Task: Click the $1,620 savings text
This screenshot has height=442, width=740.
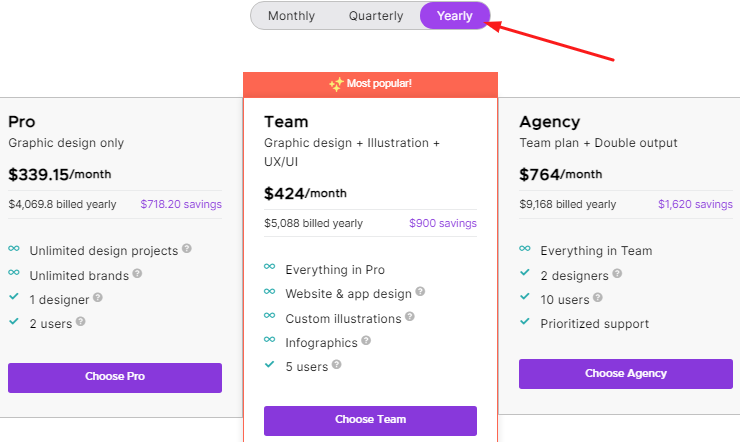Action: click(695, 204)
